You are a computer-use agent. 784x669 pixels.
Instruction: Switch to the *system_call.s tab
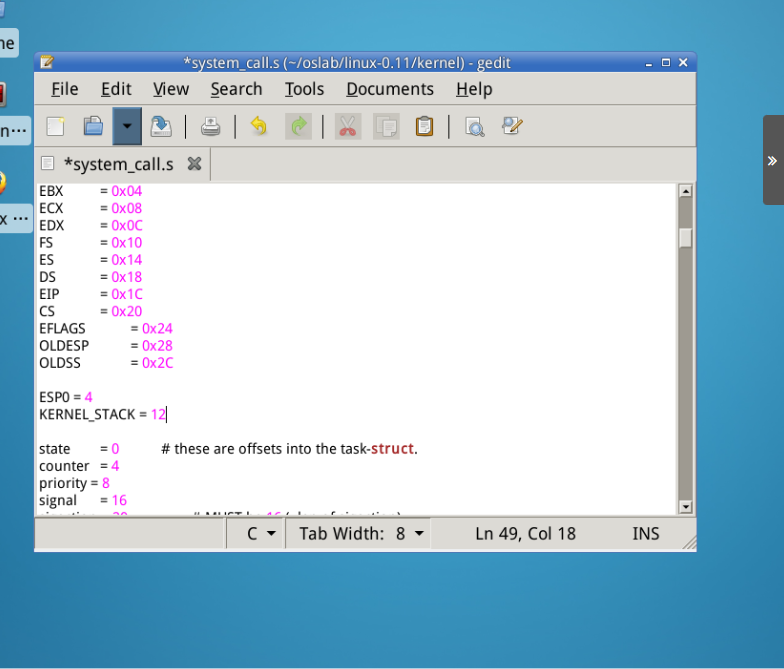click(x=118, y=164)
